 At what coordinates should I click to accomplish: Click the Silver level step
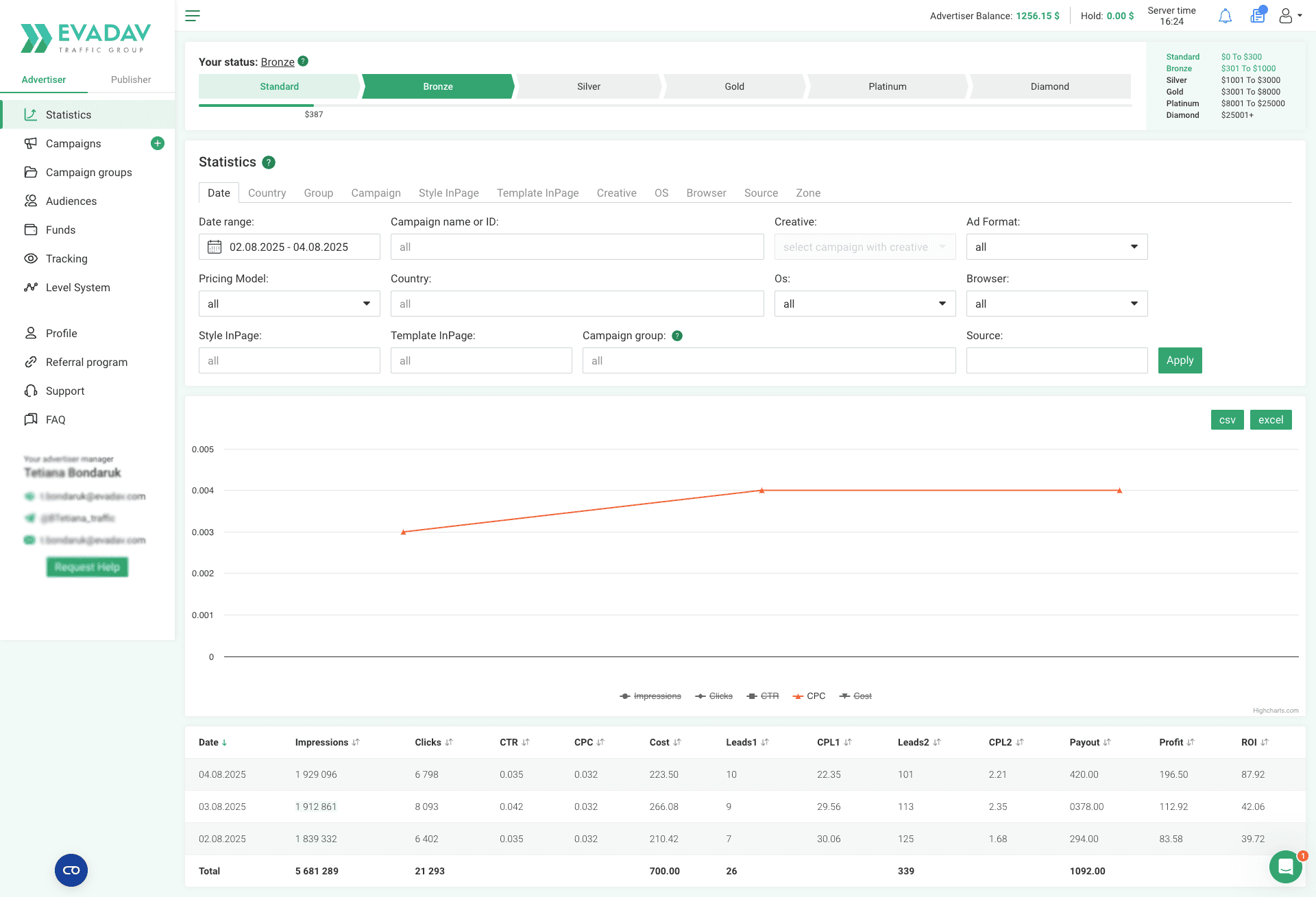(589, 86)
